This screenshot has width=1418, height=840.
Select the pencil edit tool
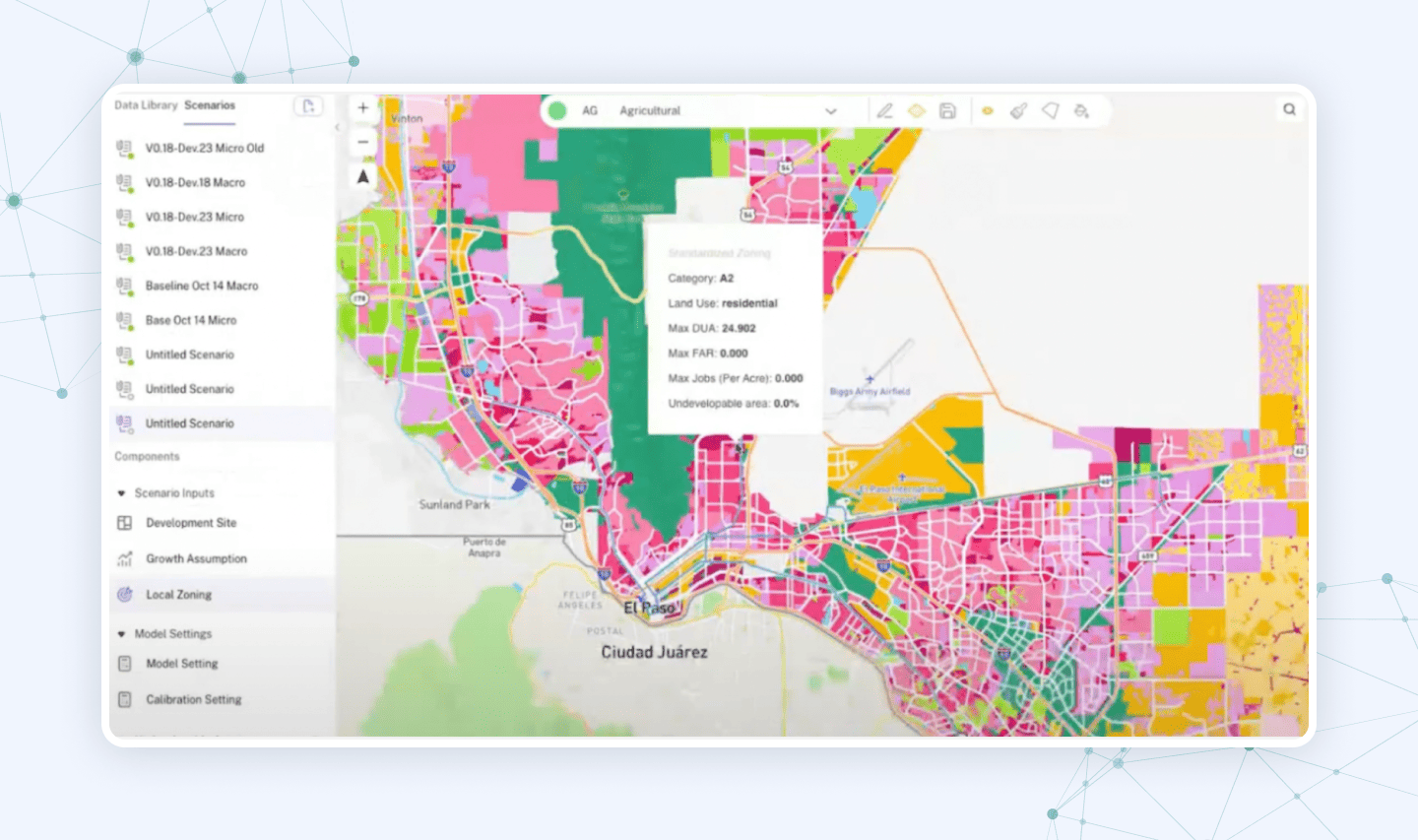click(884, 111)
